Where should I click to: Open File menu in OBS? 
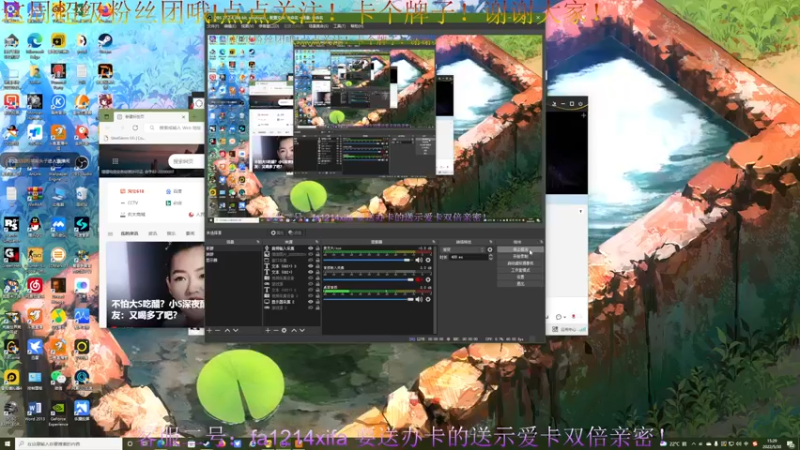213,26
